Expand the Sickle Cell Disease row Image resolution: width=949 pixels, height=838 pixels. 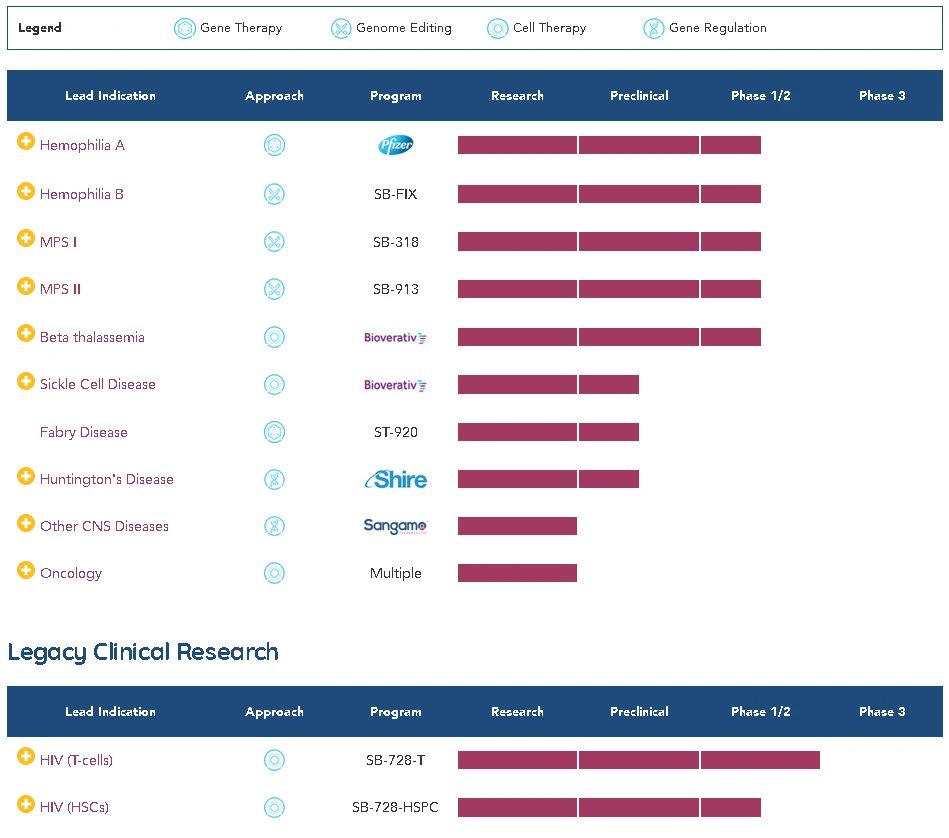pyautogui.click(x=26, y=381)
